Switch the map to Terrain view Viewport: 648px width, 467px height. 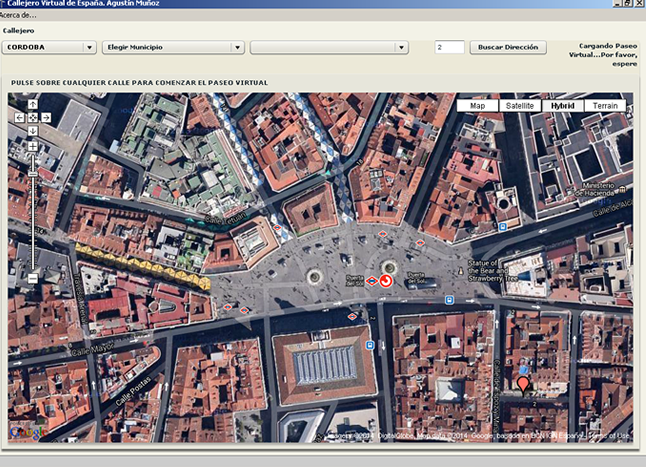point(605,106)
